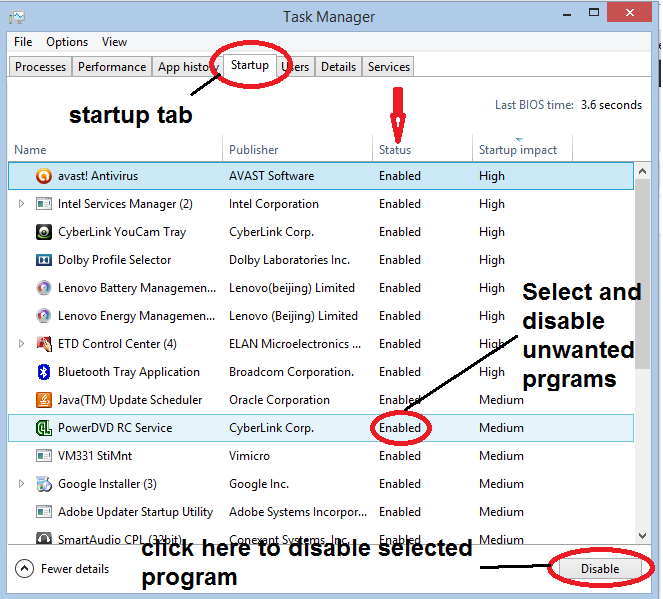Click Vimicro publisher cell
This screenshot has width=663, height=599.
[249, 456]
